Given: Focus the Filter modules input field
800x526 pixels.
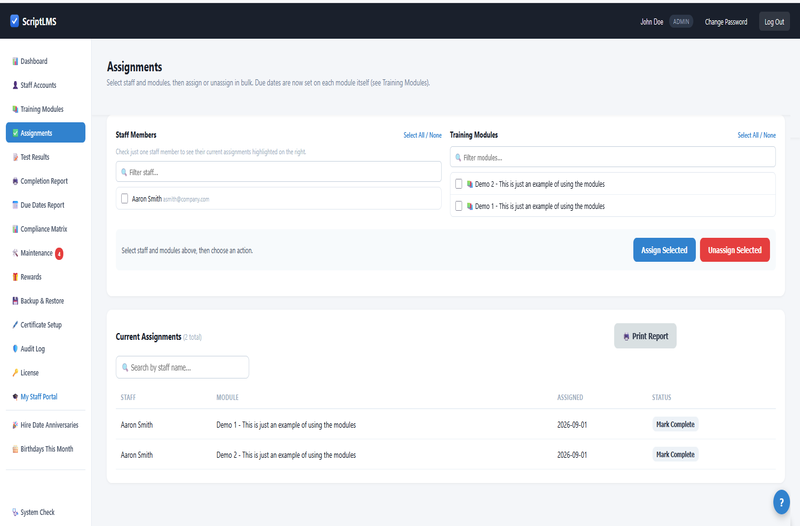Looking at the screenshot, I should pyautogui.click(x=613, y=157).
